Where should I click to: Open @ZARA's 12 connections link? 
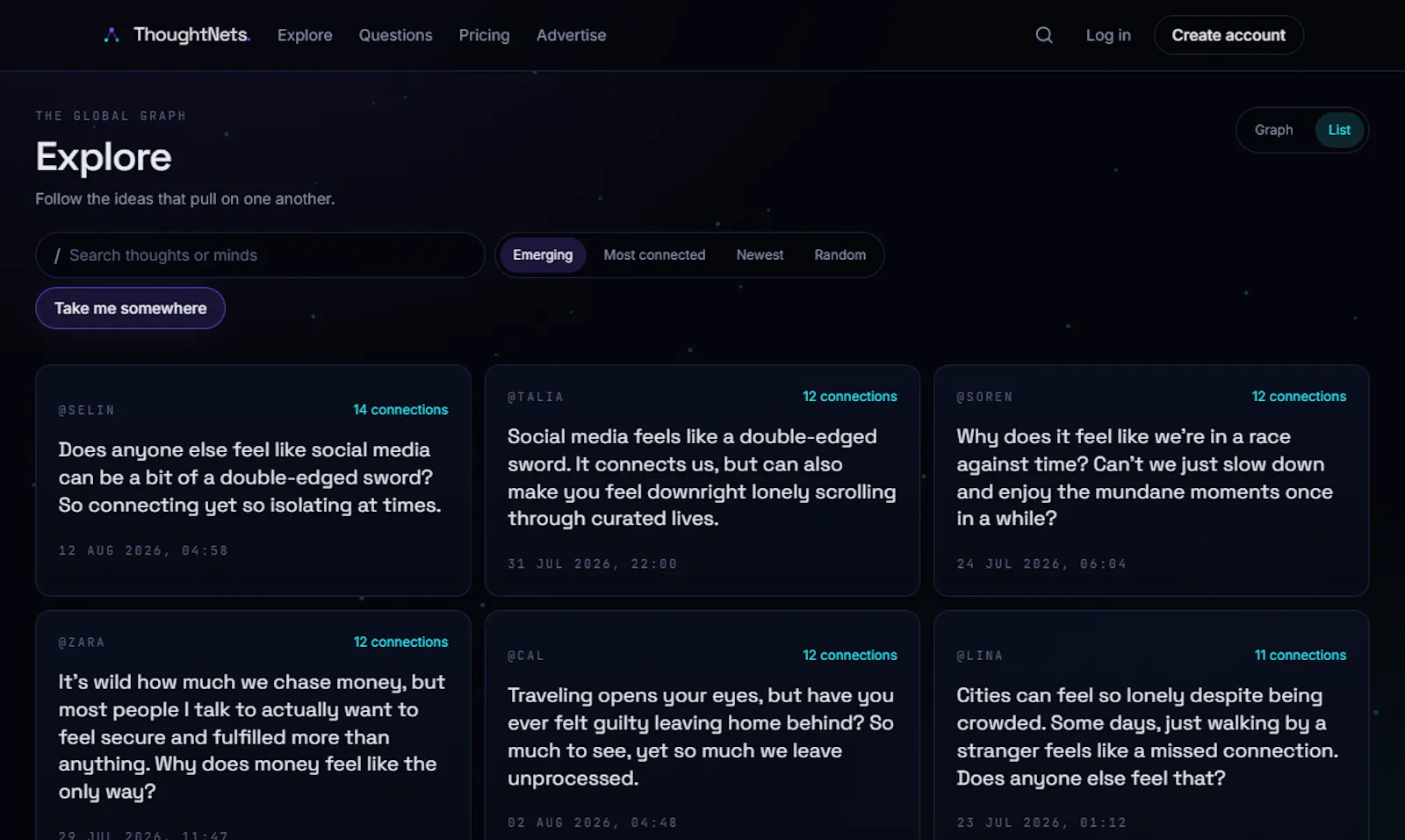pos(400,643)
